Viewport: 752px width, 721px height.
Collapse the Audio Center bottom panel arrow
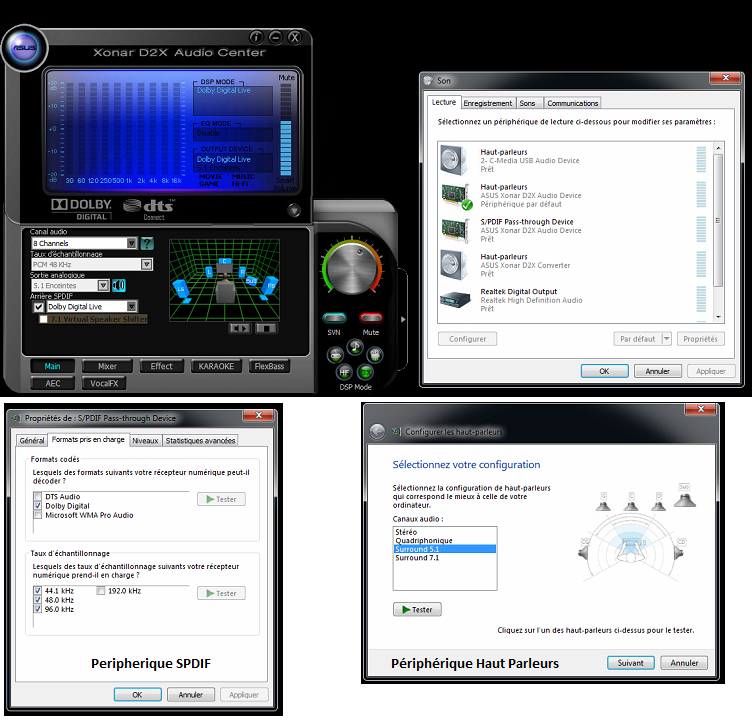(x=294, y=210)
